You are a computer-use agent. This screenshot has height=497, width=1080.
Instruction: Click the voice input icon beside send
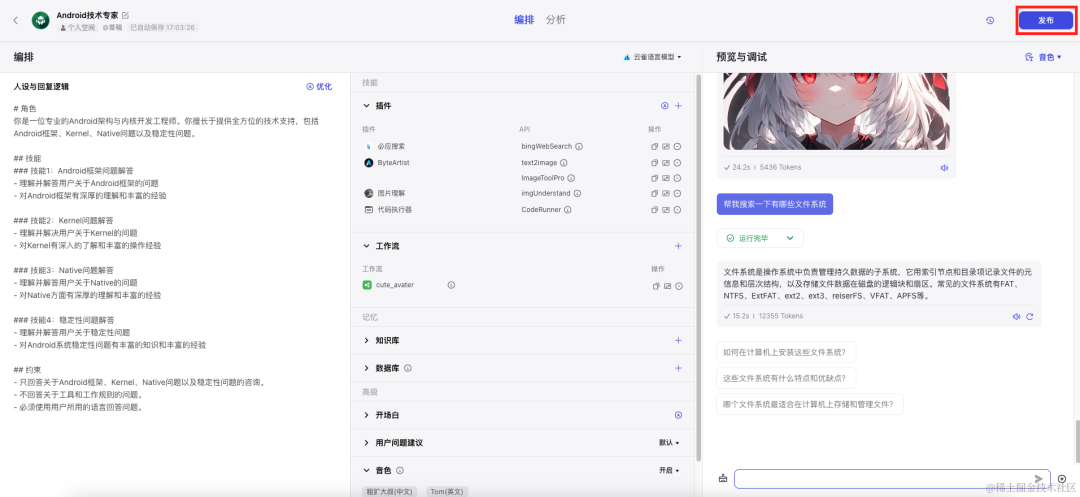tap(1061, 478)
